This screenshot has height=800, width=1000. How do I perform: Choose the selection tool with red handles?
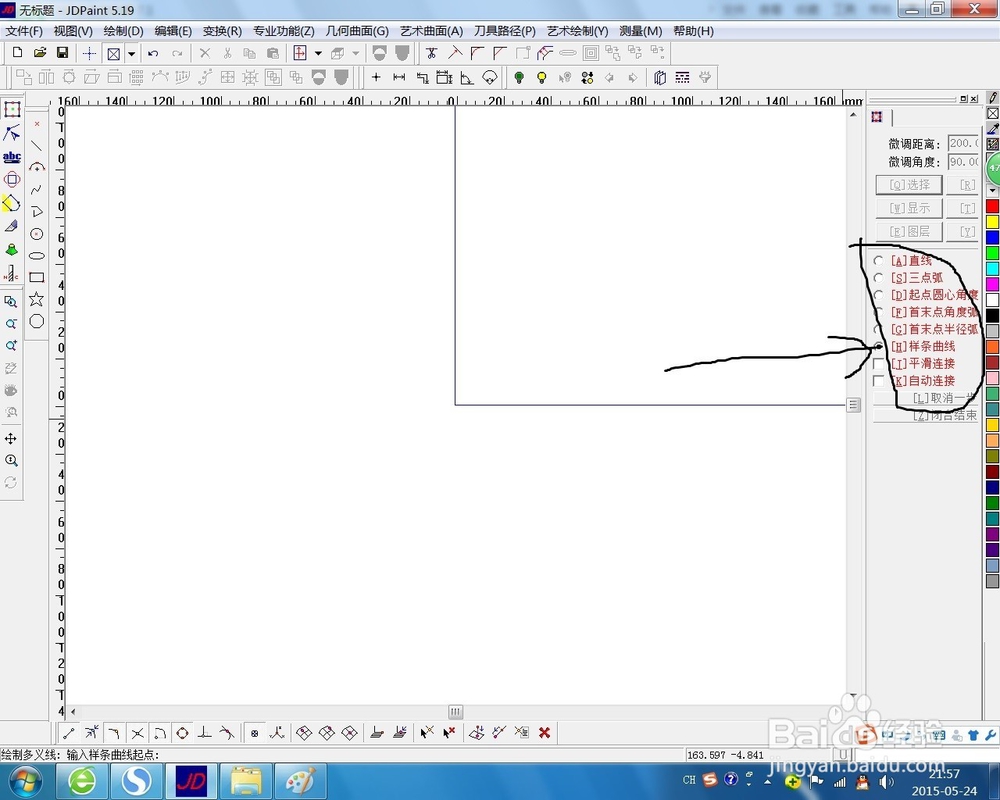click(11, 109)
